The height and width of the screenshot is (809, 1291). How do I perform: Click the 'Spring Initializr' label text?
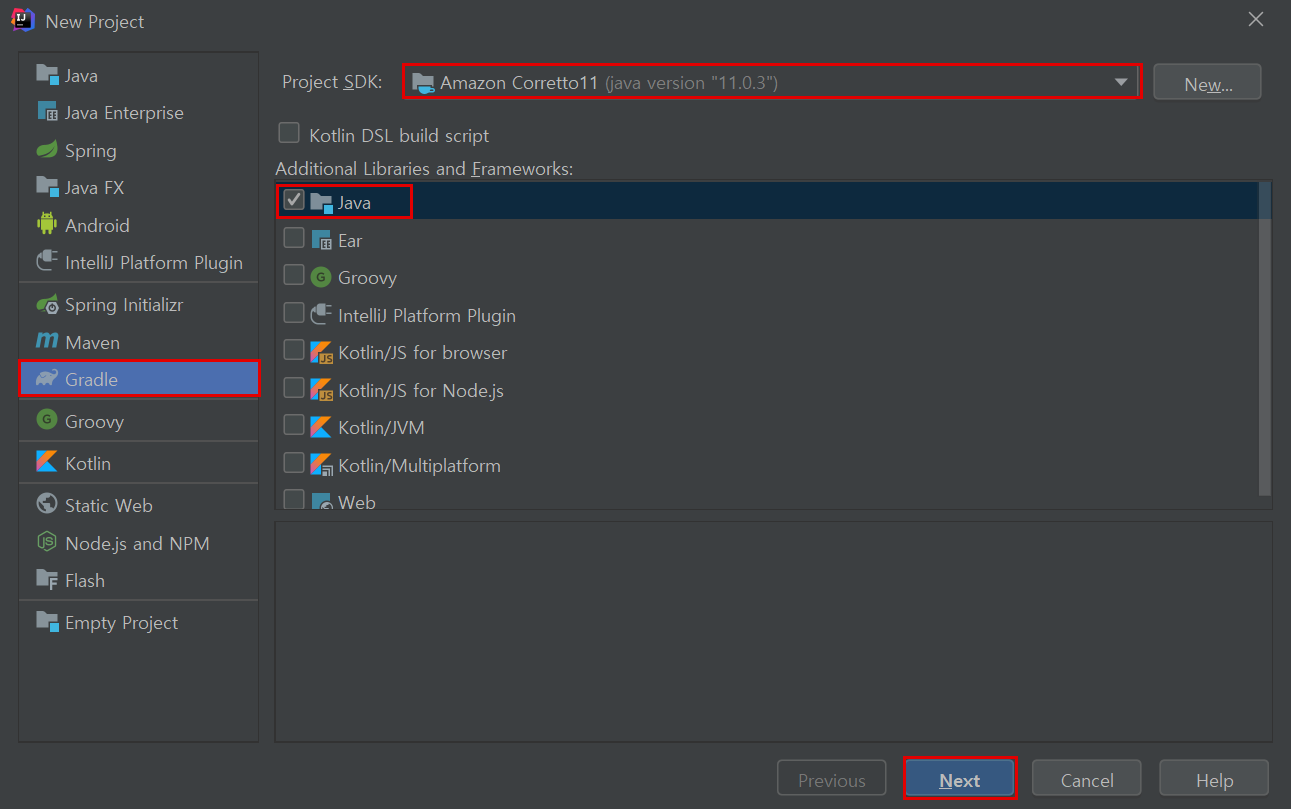point(124,306)
